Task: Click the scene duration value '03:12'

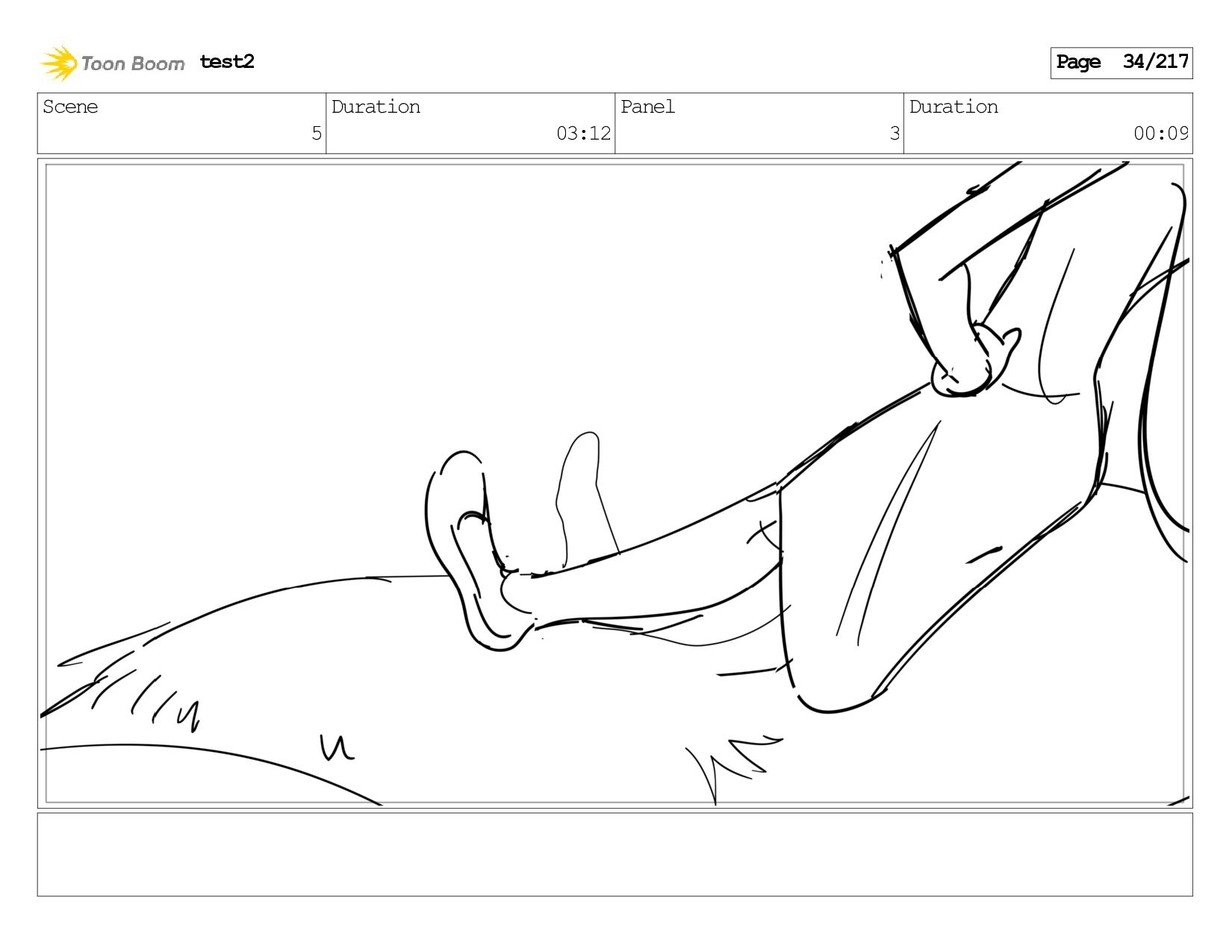Action: 583,134
